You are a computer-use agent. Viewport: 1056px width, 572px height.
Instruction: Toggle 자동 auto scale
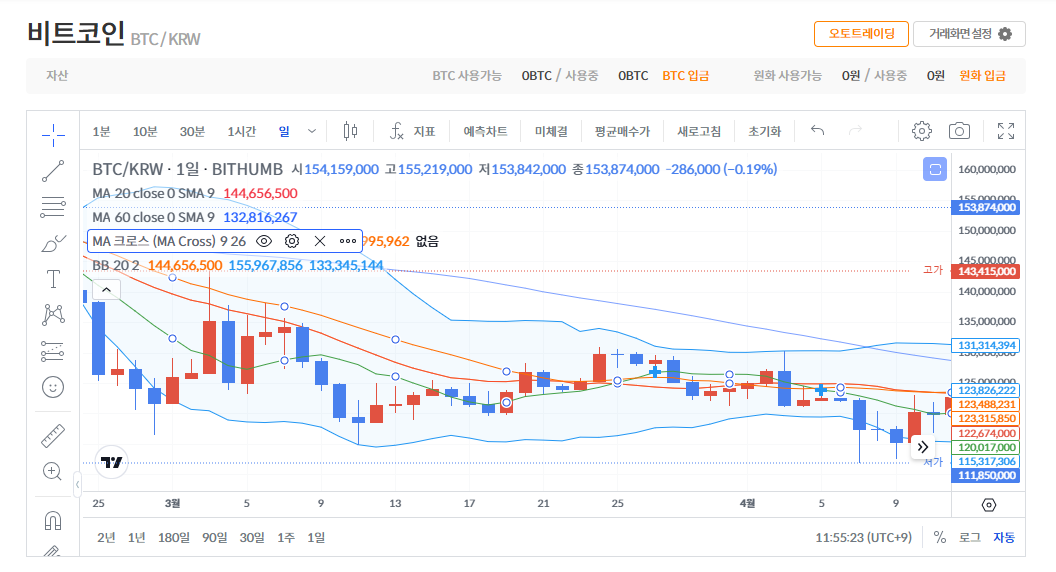1003,537
